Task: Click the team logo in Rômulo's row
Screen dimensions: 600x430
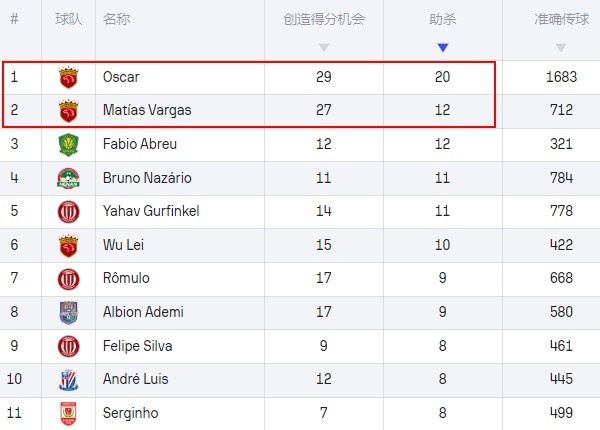Action: [x=68, y=279]
